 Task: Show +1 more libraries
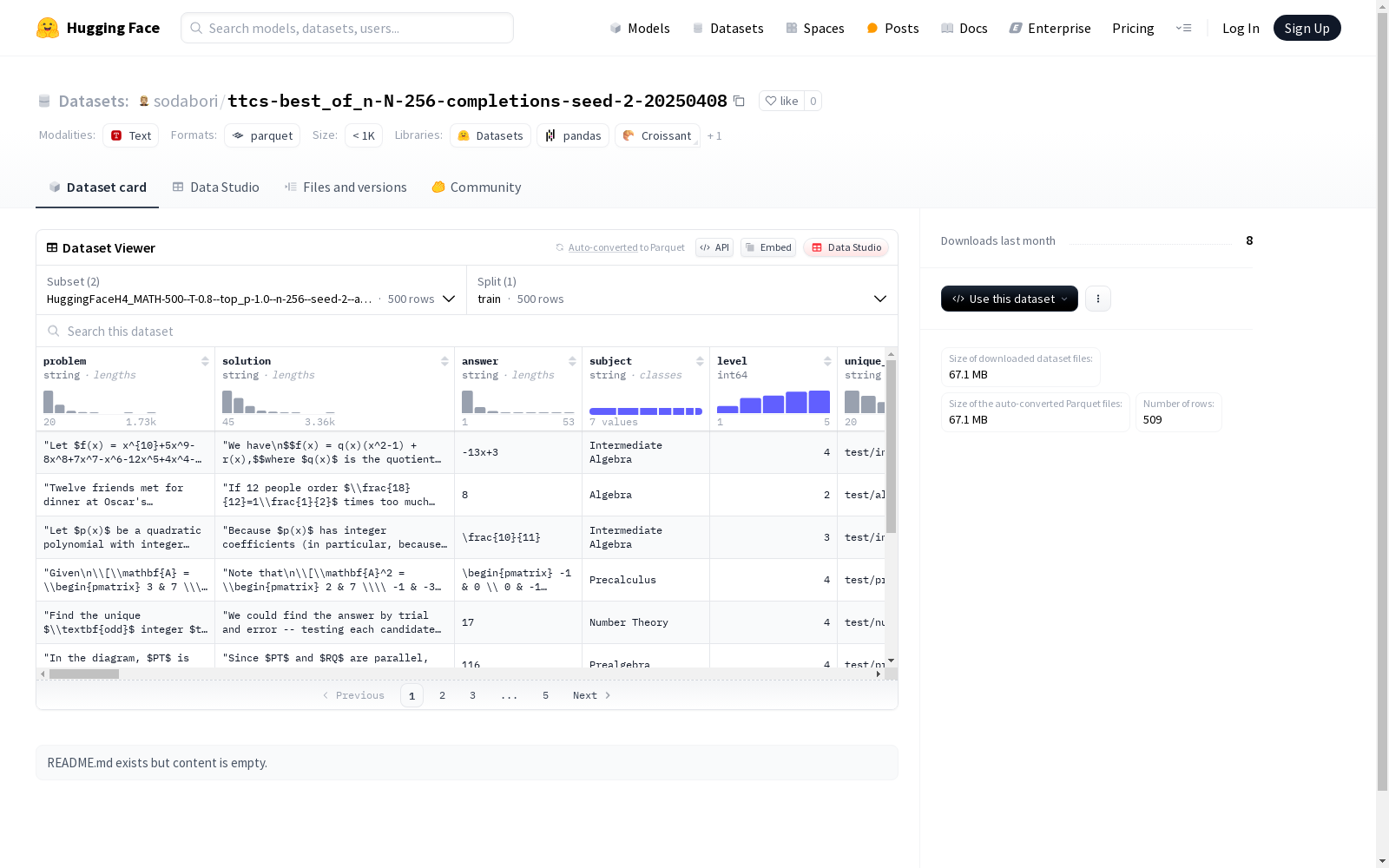point(714,136)
